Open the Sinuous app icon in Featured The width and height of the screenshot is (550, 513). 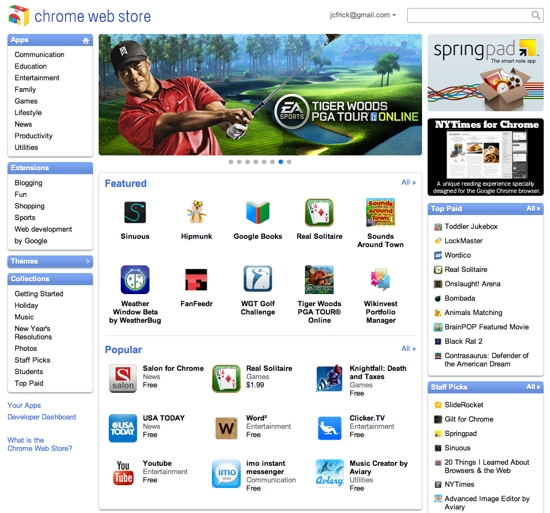(x=135, y=212)
